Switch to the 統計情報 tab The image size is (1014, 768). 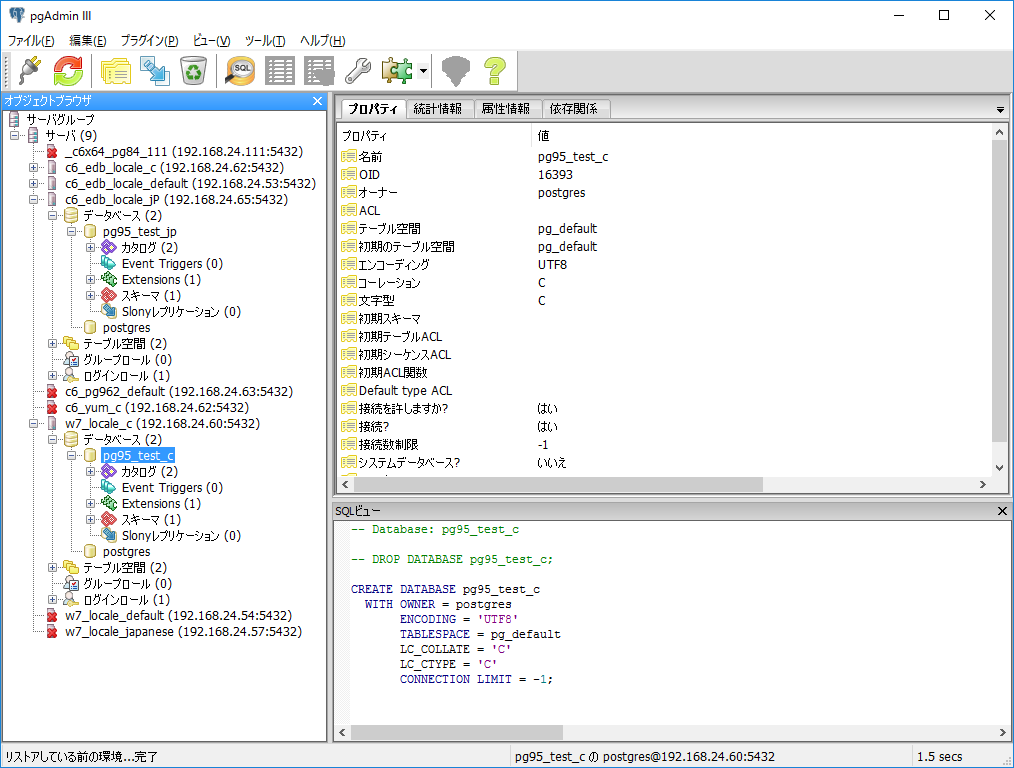coord(437,108)
